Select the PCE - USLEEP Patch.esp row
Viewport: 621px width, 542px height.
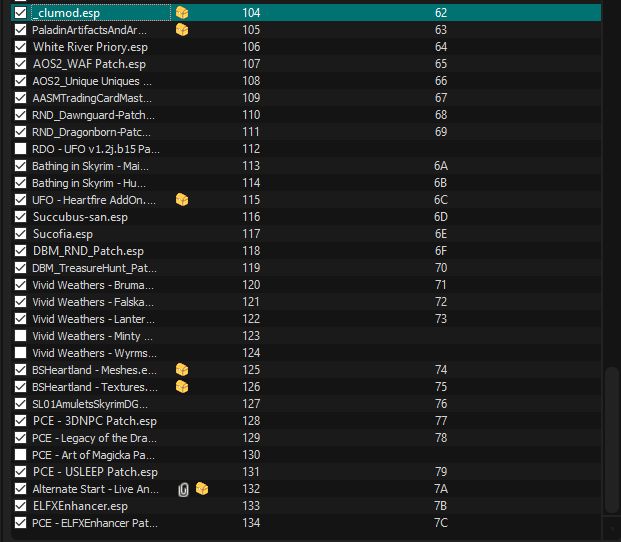coord(95,472)
